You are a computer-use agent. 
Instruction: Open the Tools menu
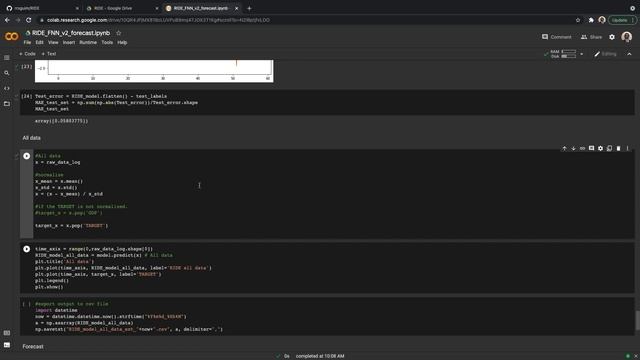pos(107,42)
